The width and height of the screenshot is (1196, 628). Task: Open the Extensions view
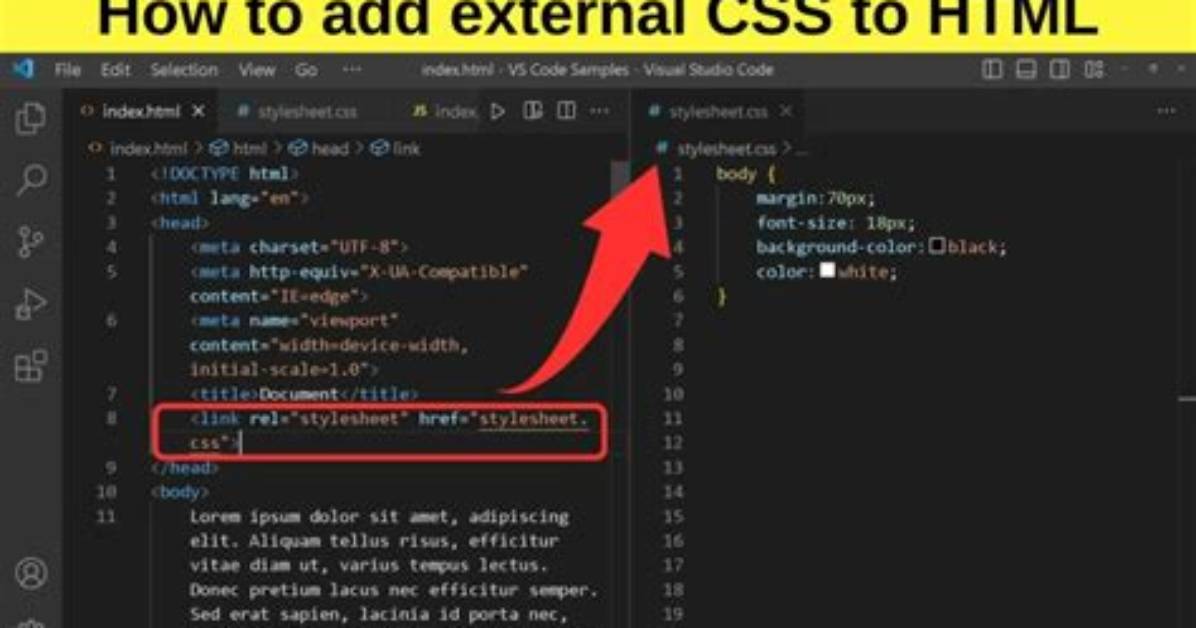coord(31,366)
